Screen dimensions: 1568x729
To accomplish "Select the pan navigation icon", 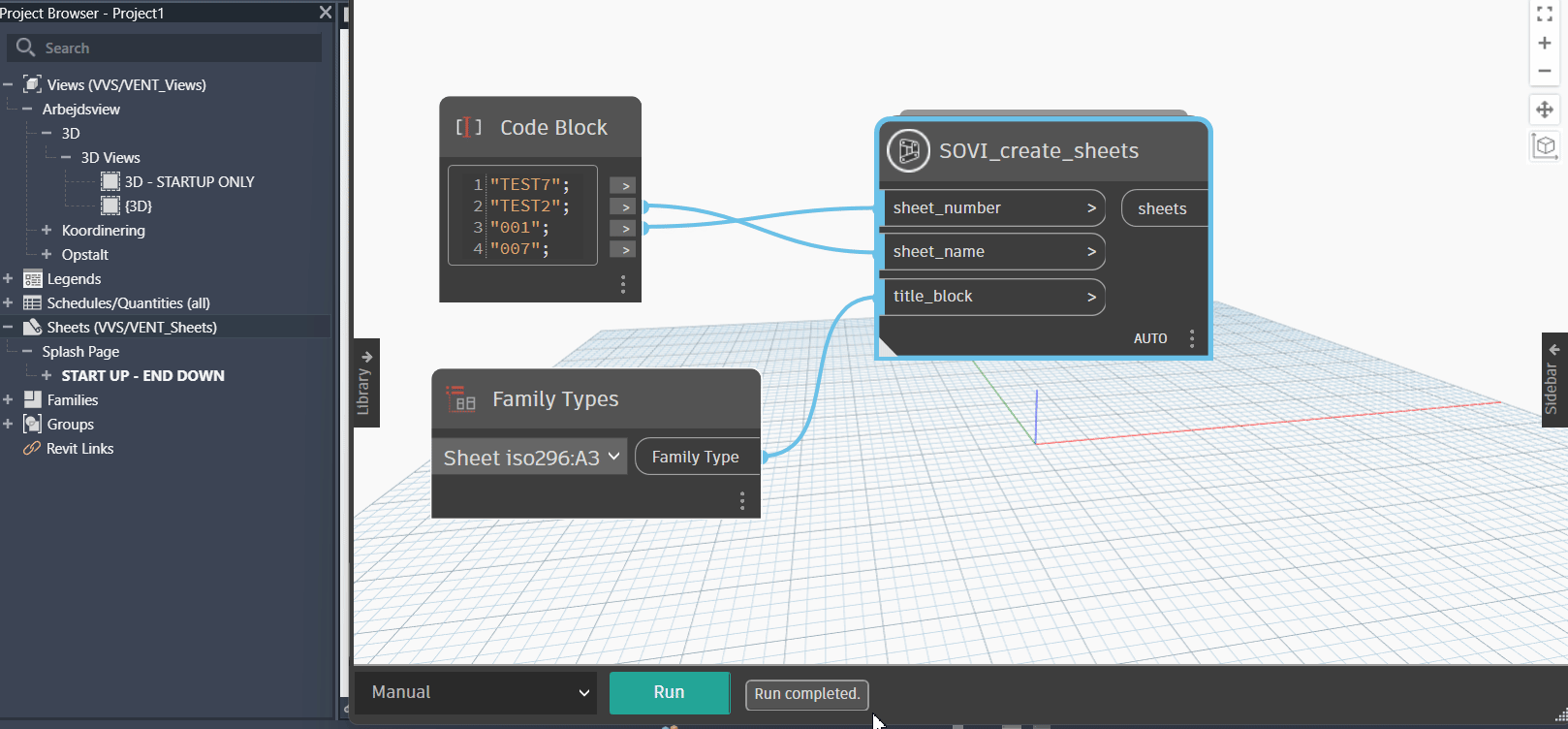I will (x=1545, y=110).
